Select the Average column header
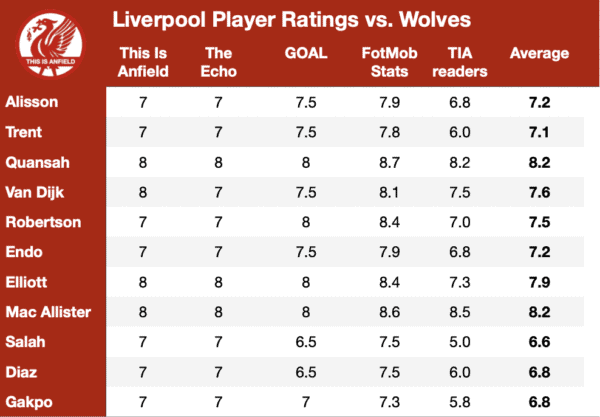 click(x=539, y=53)
